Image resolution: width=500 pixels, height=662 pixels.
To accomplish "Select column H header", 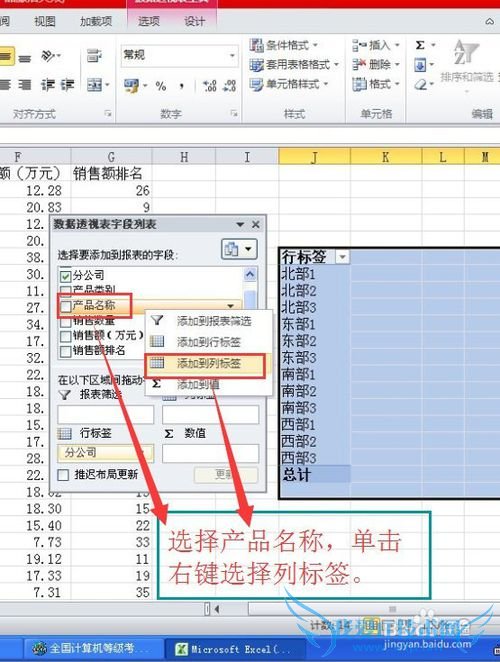I will pyautogui.click(x=184, y=157).
